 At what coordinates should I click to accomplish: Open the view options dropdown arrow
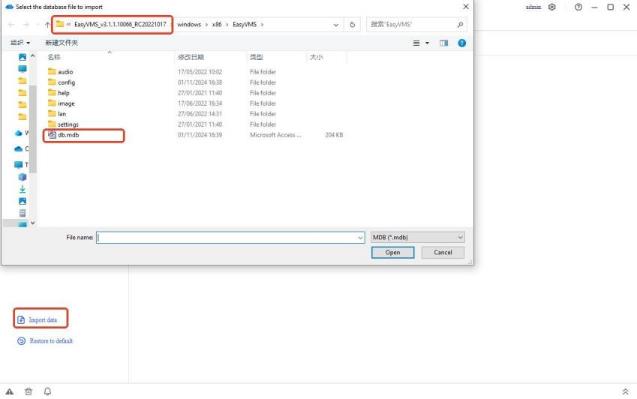pos(427,43)
